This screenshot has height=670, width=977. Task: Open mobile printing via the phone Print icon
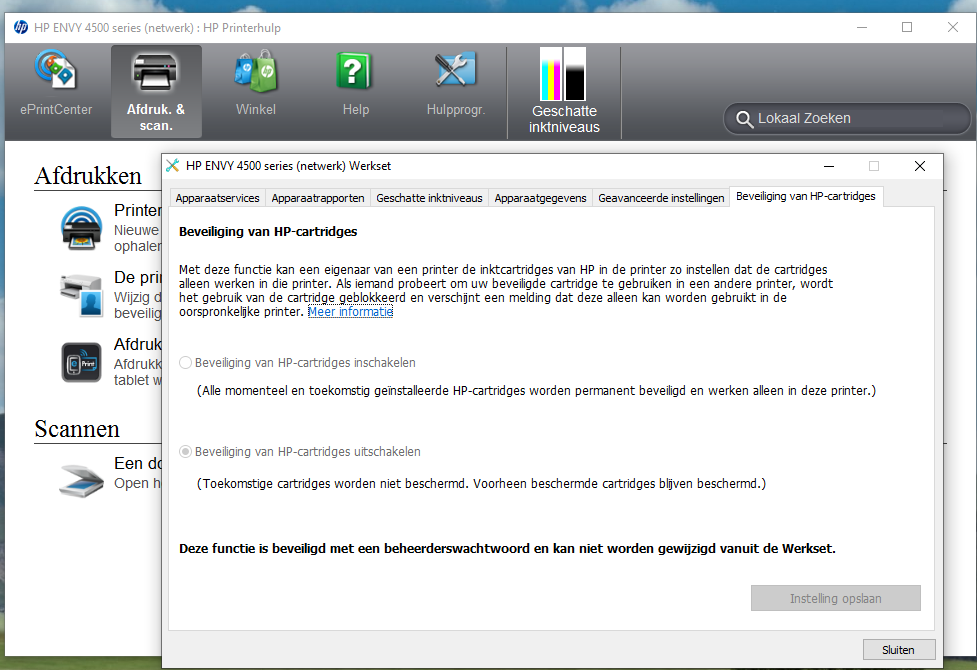coord(81,362)
